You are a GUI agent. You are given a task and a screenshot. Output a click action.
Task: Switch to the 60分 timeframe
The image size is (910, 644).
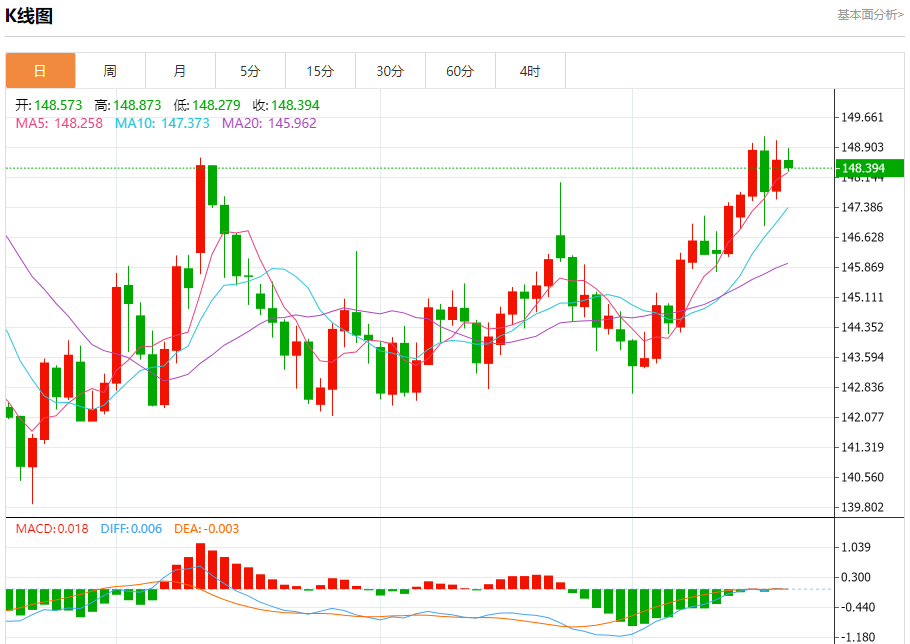pyautogui.click(x=460, y=71)
